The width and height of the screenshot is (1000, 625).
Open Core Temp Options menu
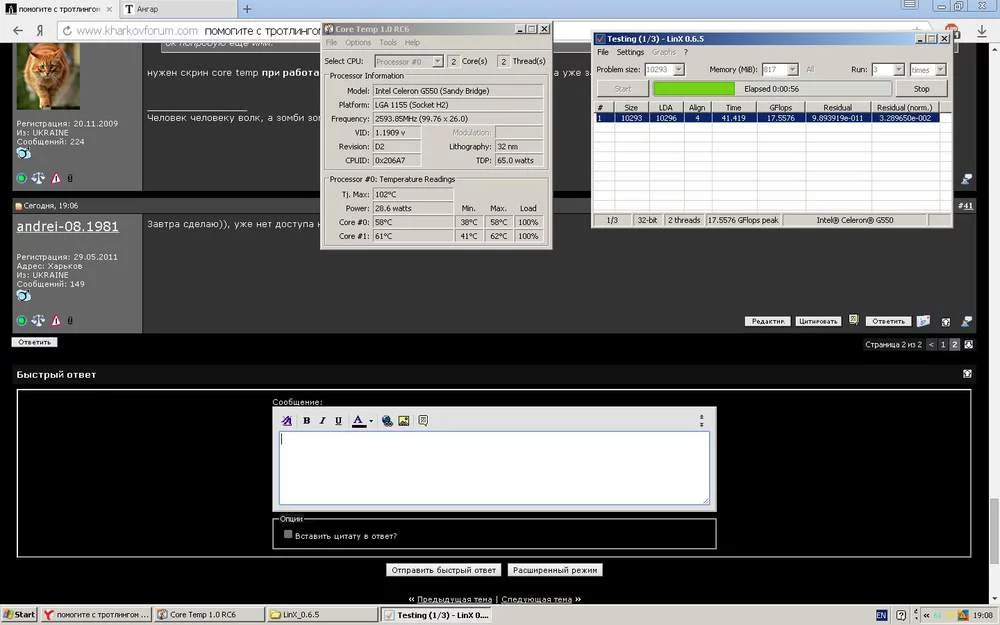pos(358,43)
